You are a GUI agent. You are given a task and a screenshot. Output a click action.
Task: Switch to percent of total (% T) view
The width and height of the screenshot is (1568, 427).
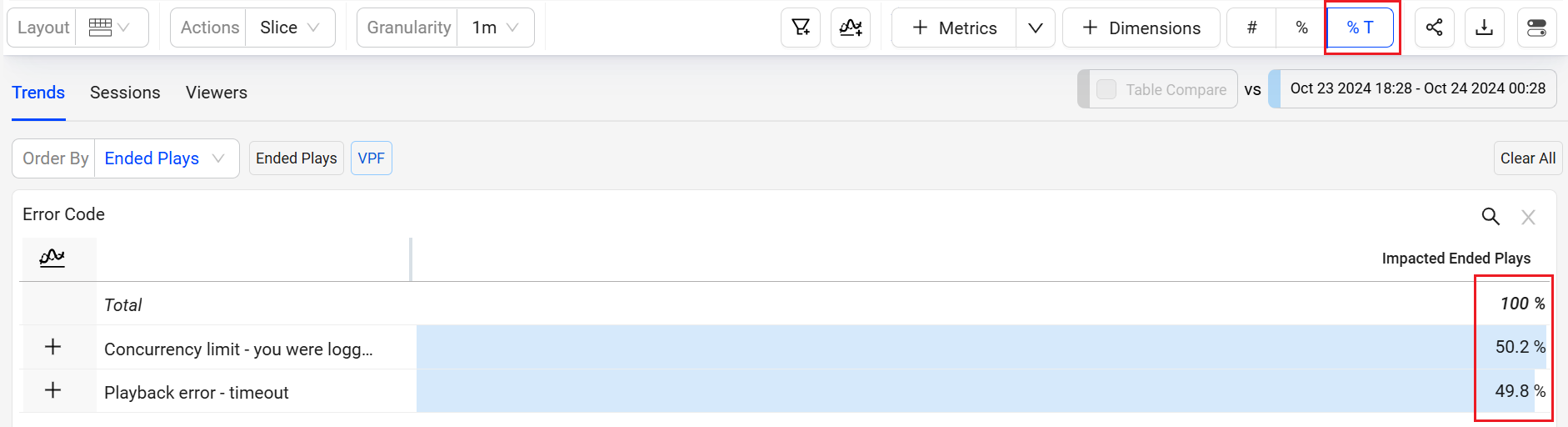point(1360,28)
